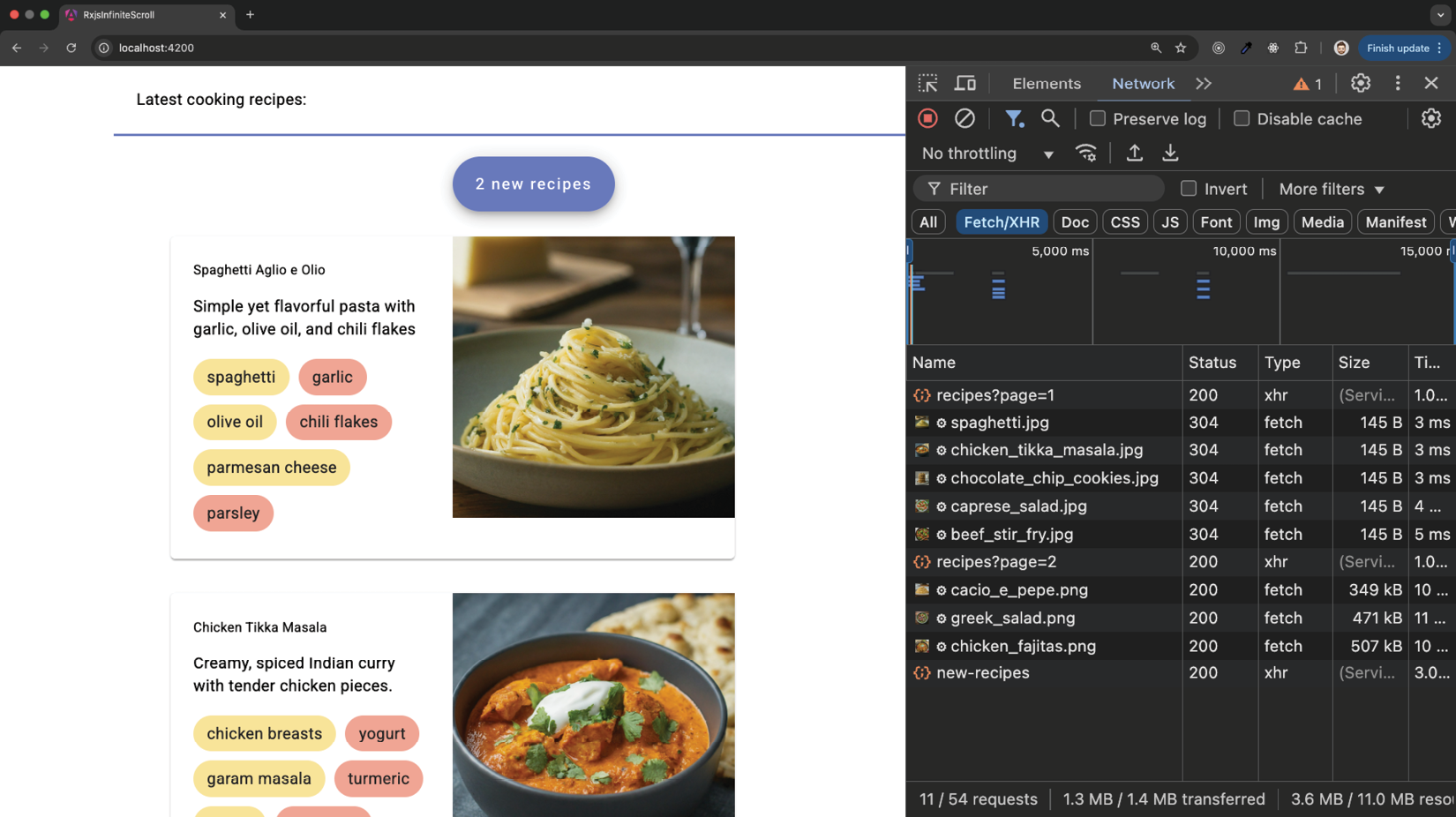Toggle the CSS type filter

1124,221
